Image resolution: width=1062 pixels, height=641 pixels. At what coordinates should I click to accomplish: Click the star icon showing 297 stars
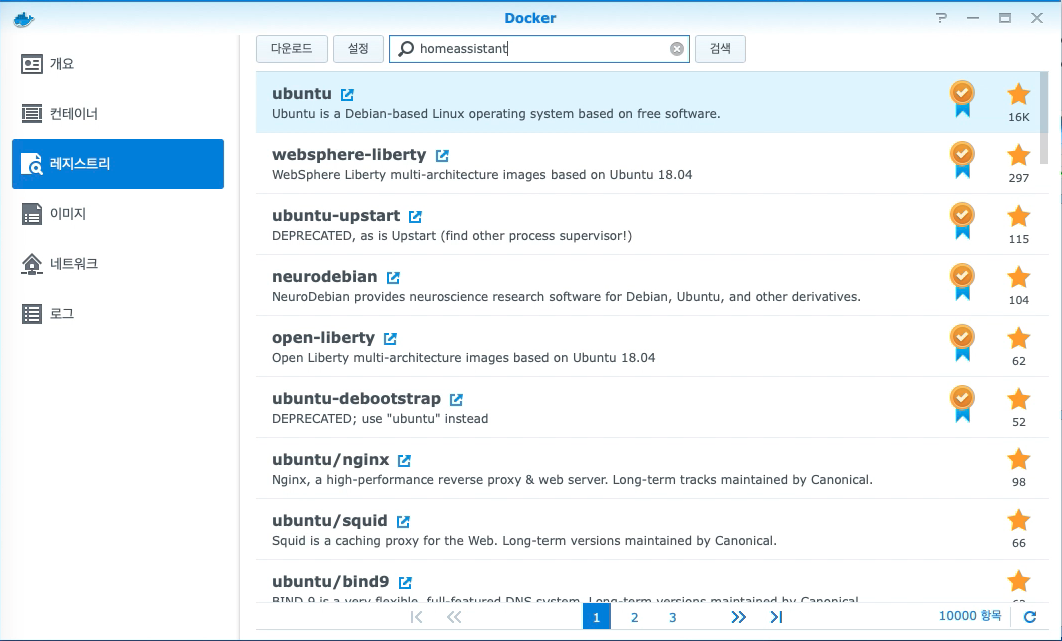(1018, 155)
